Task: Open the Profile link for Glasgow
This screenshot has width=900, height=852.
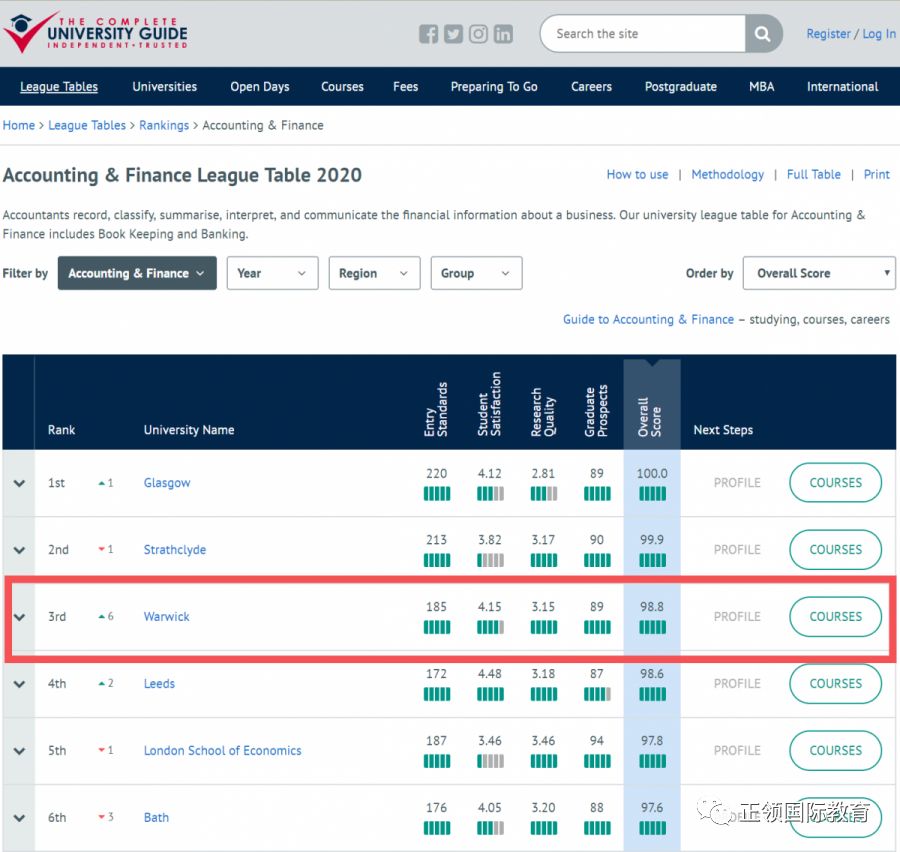Action: coord(737,483)
